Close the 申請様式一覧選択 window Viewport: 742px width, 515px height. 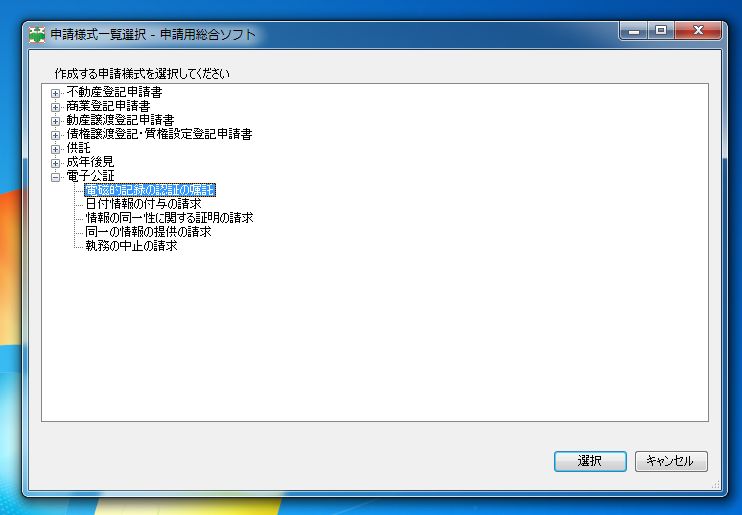coord(698,31)
